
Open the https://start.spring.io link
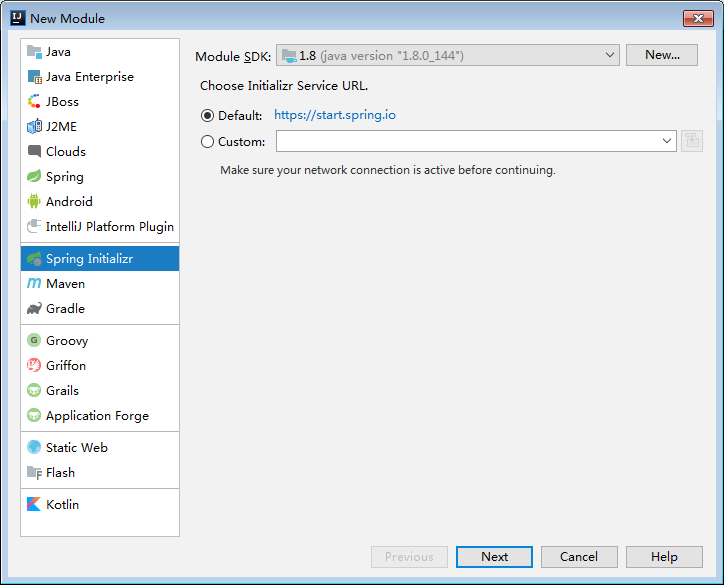click(x=335, y=115)
